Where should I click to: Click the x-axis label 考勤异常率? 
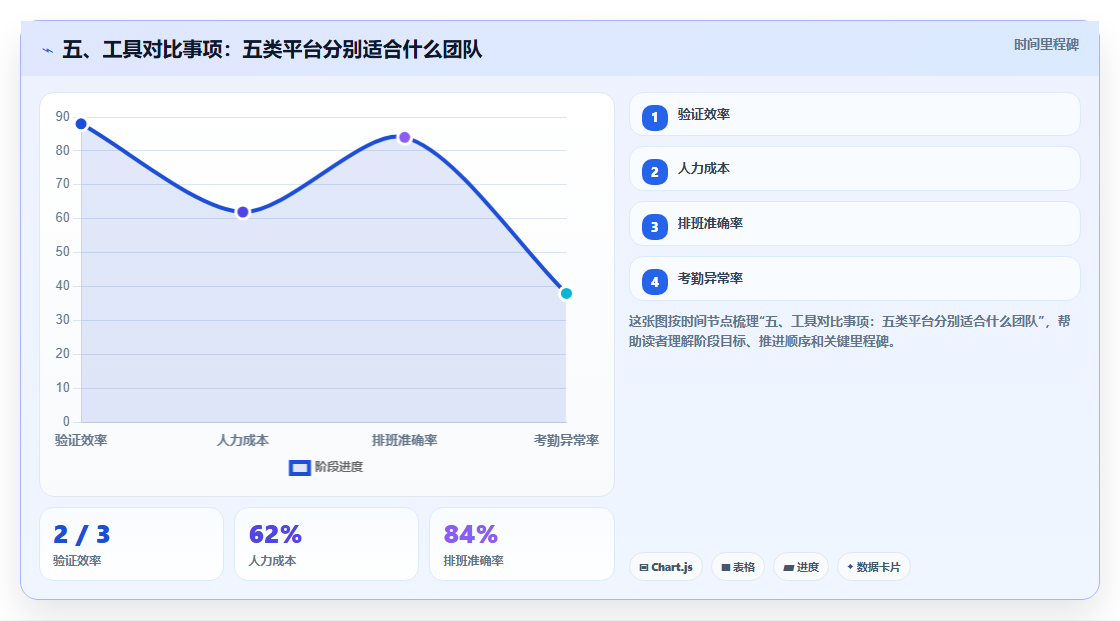coord(566,440)
